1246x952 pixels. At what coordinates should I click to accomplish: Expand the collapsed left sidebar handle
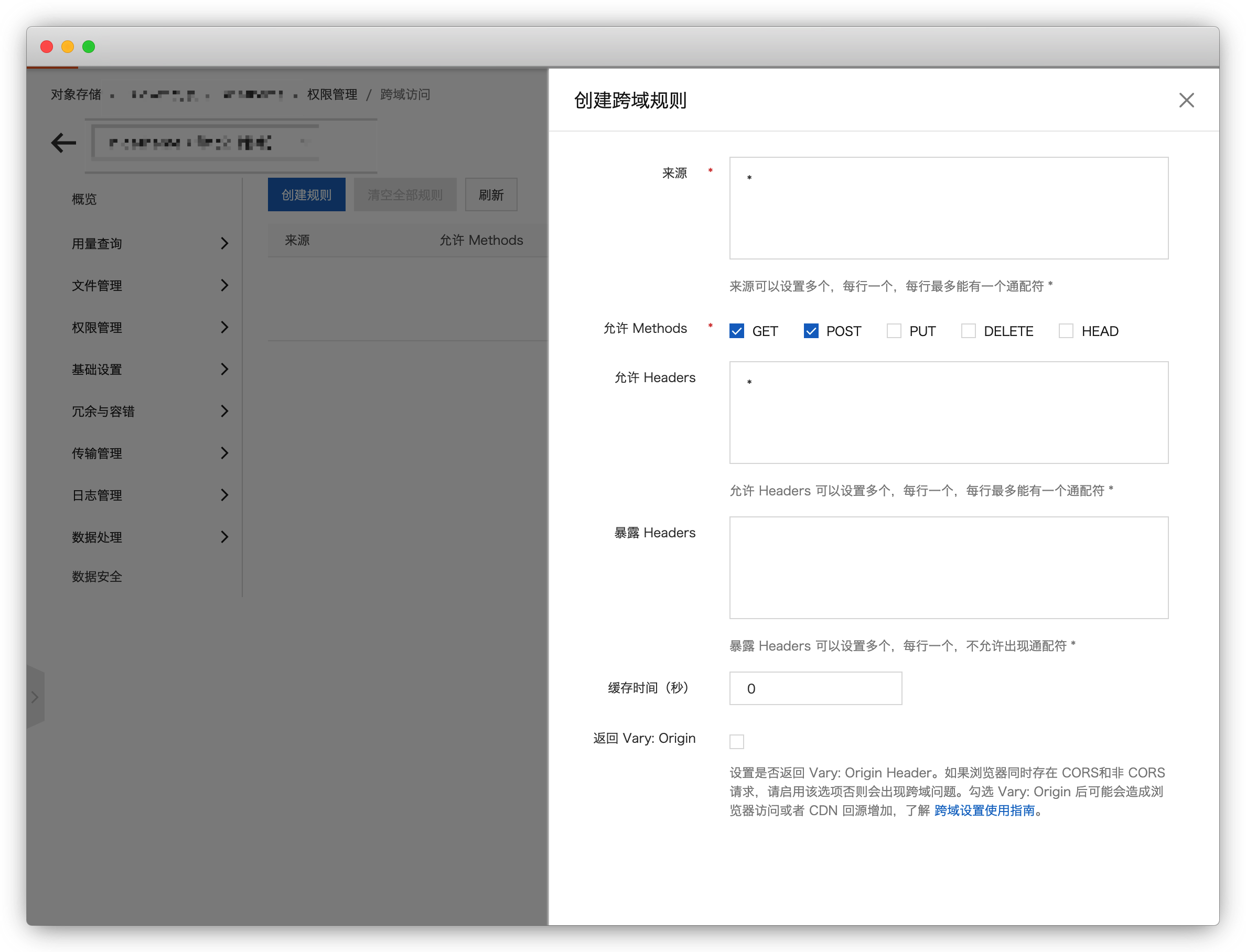click(x=35, y=697)
